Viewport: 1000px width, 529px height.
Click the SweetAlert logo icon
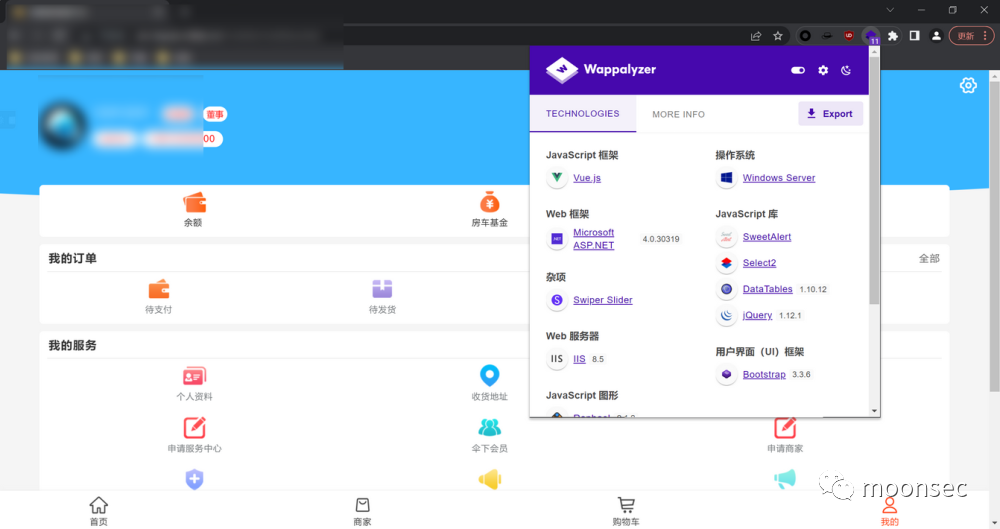(726, 237)
